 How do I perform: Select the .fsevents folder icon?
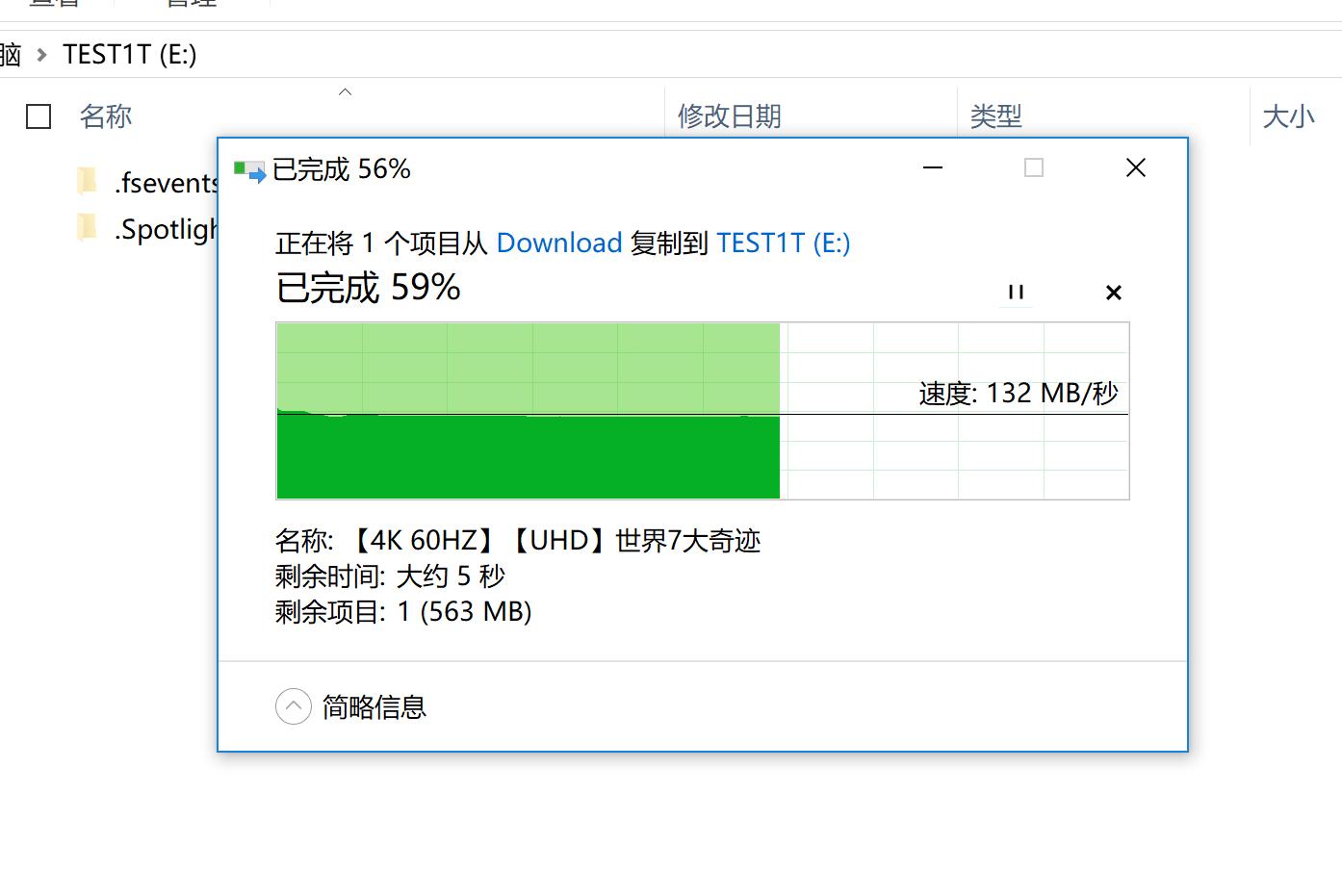click(88, 181)
